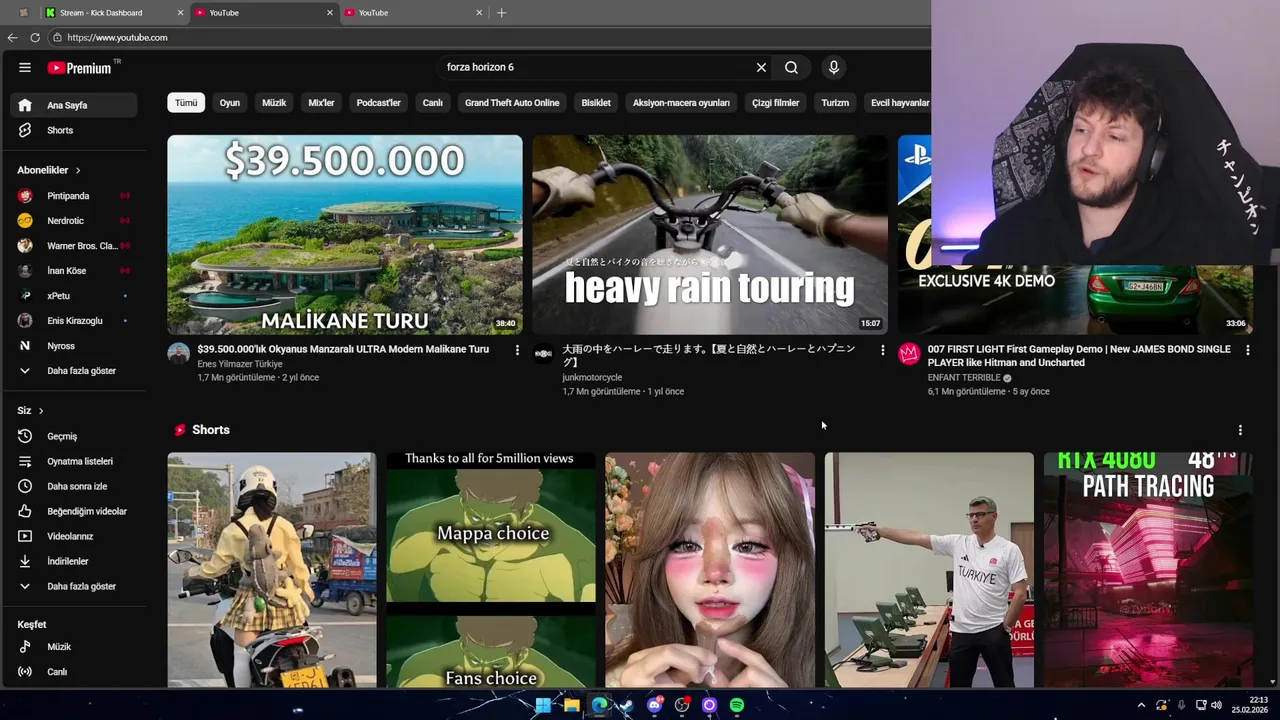Screen dimensions: 1280x720
Task: Open the Abonelikler section chevron
Action: [77, 170]
